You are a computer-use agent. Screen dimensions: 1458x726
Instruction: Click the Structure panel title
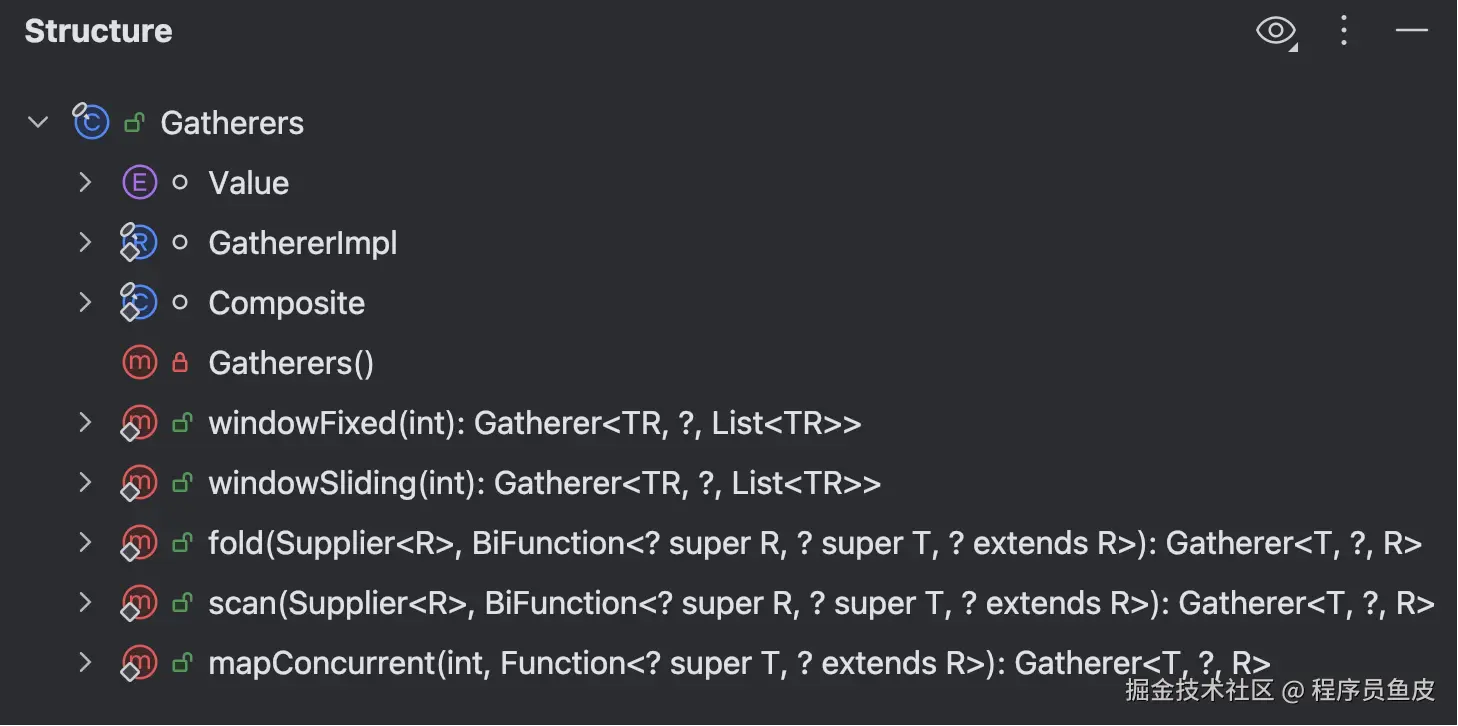point(98,32)
